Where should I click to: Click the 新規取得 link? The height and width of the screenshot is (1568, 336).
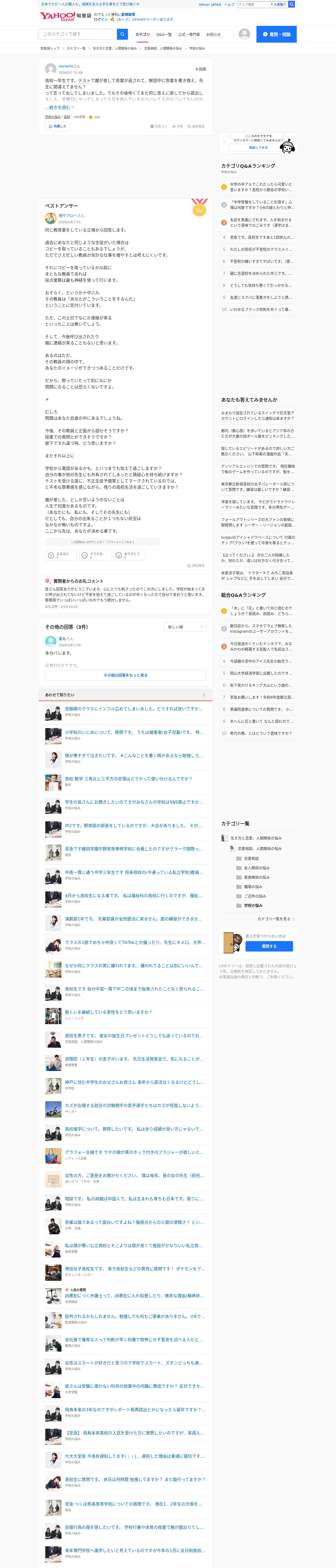tap(128, 14)
